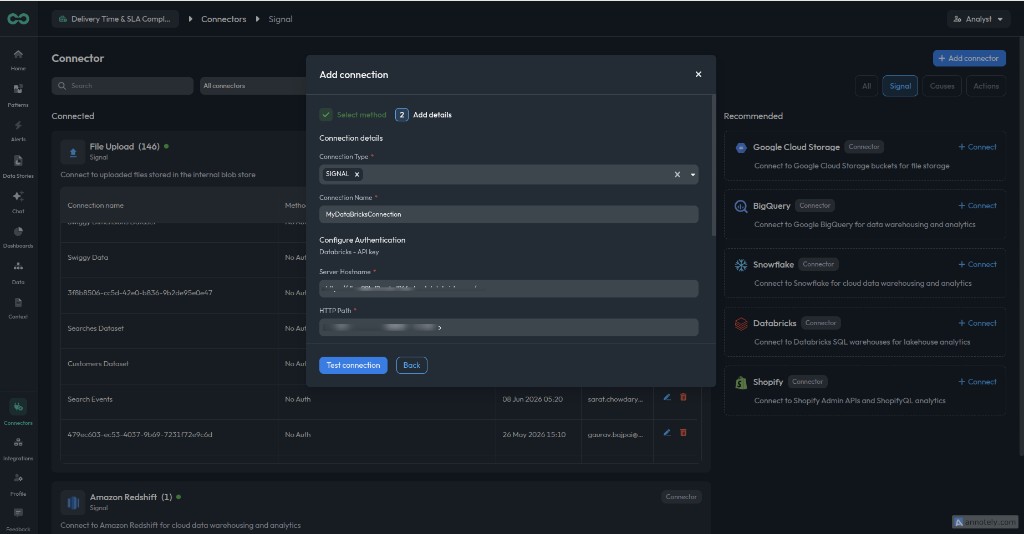Click the Back button in dialog
The width and height of the screenshot is (1024, 534).
pos(411,365)
